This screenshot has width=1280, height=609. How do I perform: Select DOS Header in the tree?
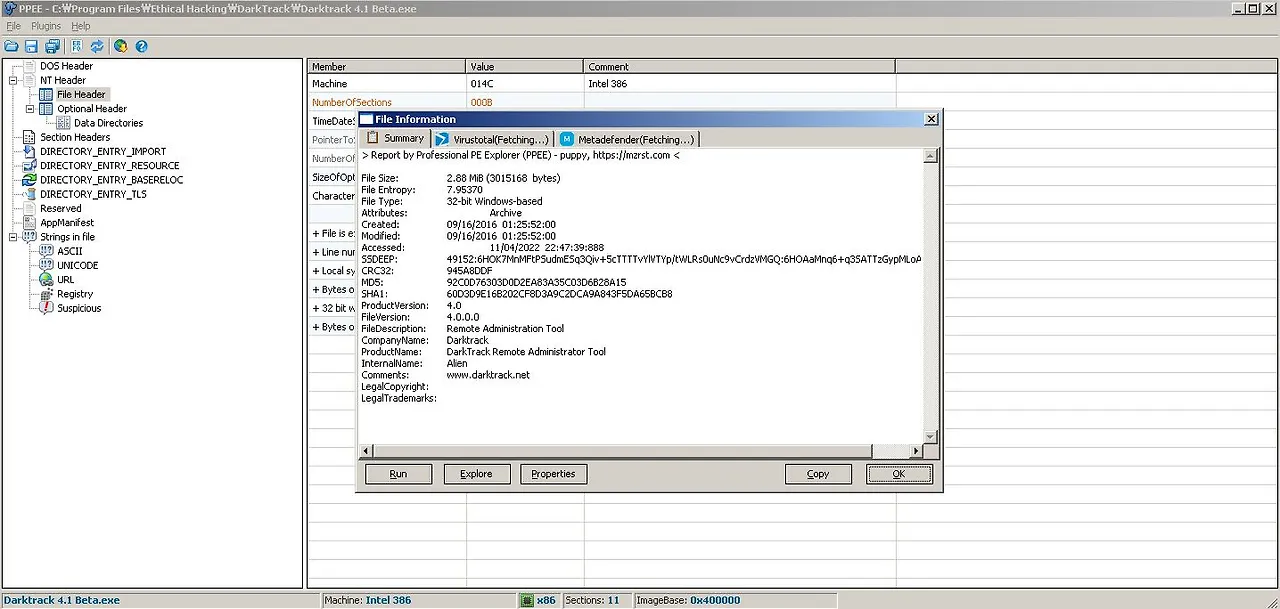(x=66, y=66)
